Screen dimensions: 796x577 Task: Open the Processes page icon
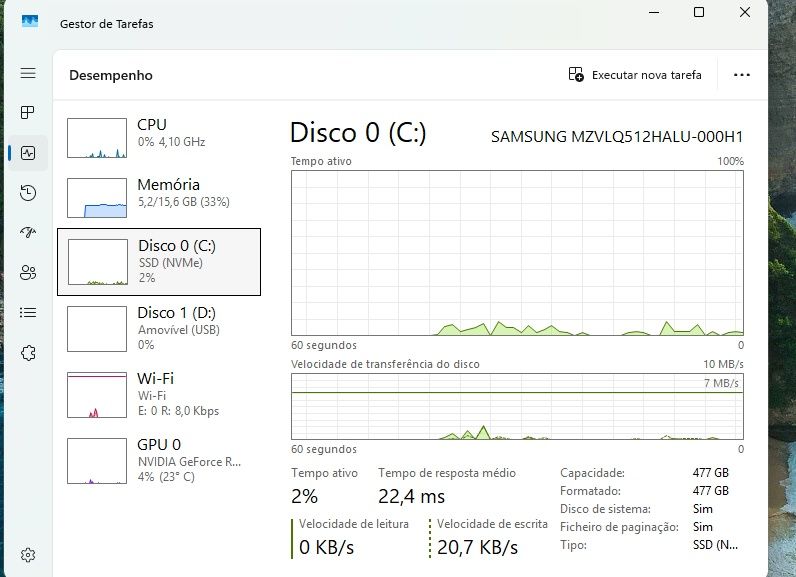[28, 112]
